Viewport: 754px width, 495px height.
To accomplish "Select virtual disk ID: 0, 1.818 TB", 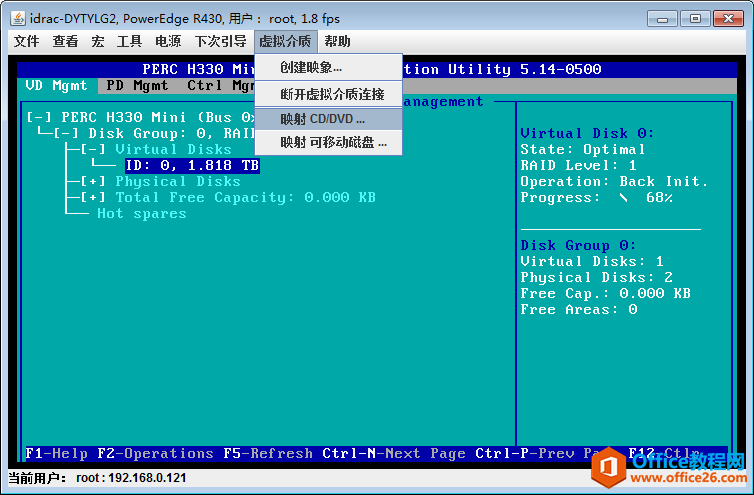I will [192, 165].
